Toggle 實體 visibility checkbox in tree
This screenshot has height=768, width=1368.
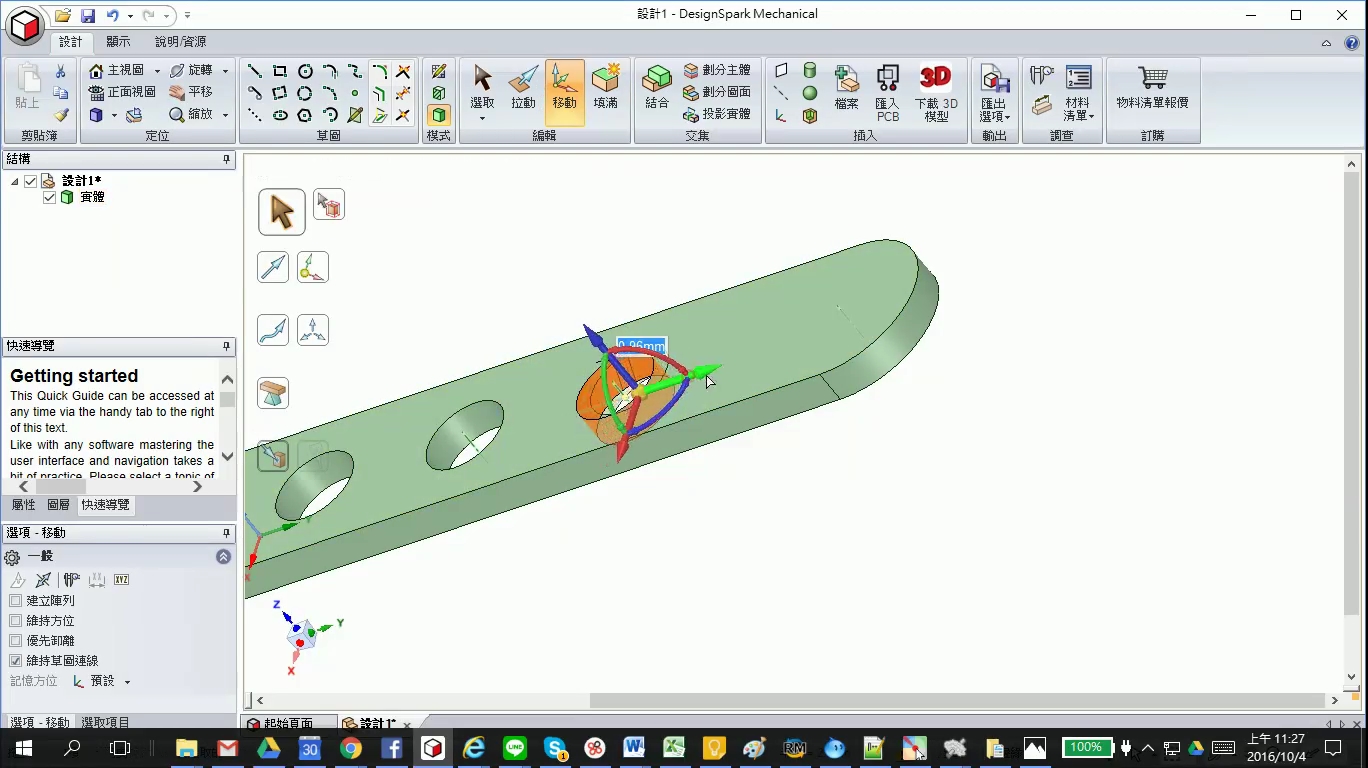click(49, 197)
